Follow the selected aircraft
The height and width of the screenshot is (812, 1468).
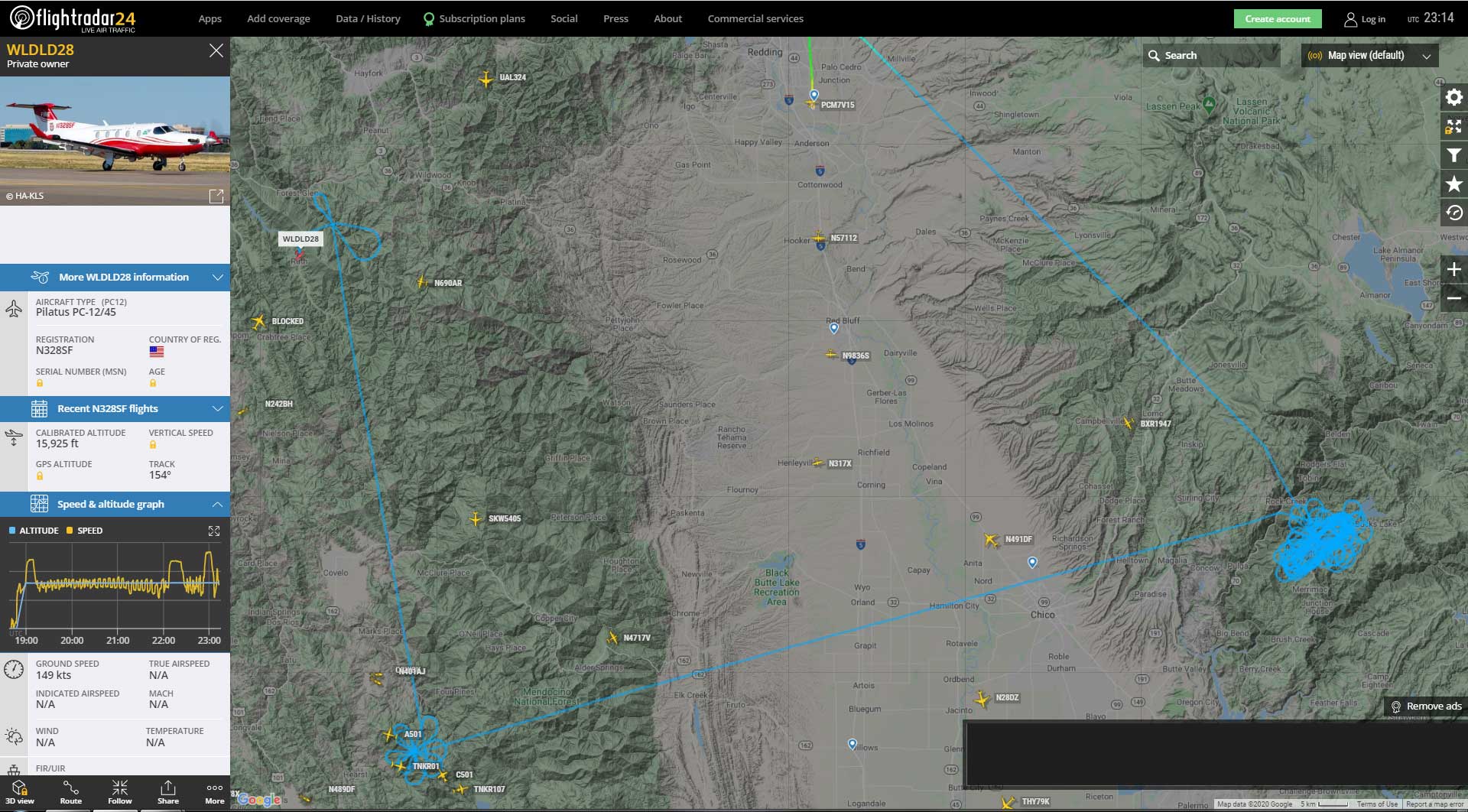(x=120, y=793)
